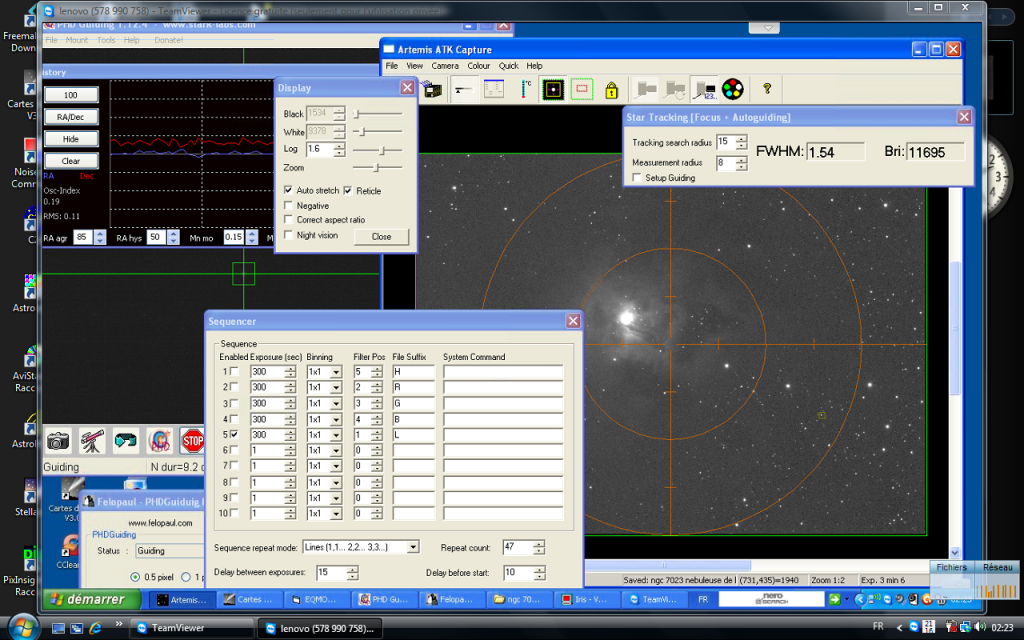
Task: Click the PHD2 target guide icon
Action: 159,440
